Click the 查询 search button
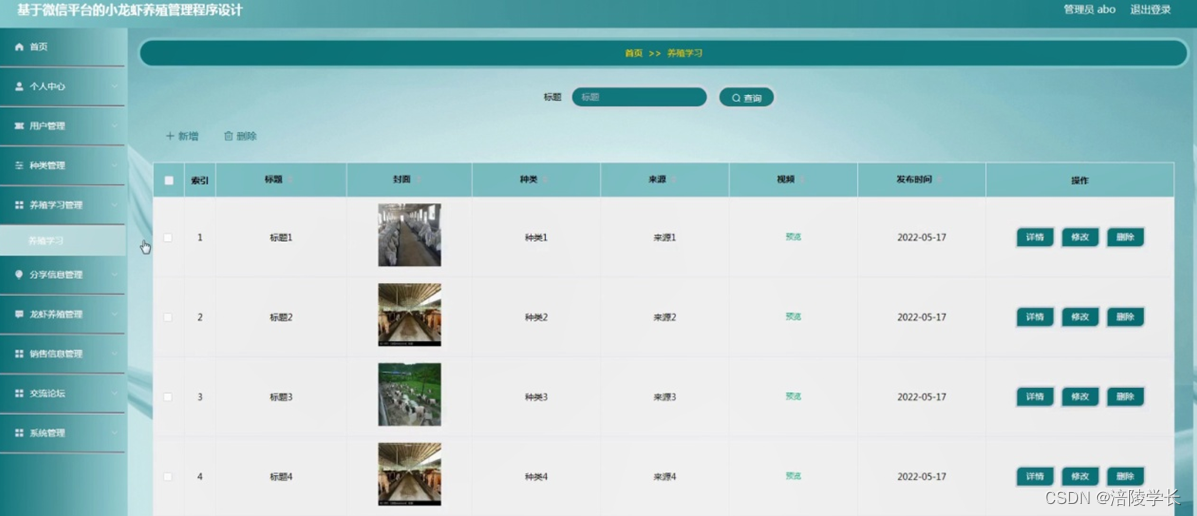This screenshot has width=1197, height=516. click(747, 98)
